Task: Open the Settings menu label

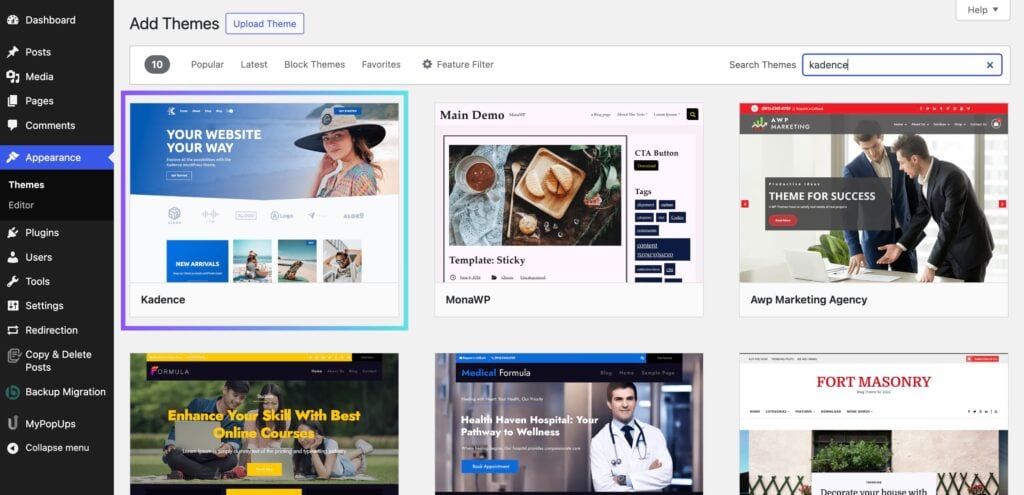Action: coord(44,306)
